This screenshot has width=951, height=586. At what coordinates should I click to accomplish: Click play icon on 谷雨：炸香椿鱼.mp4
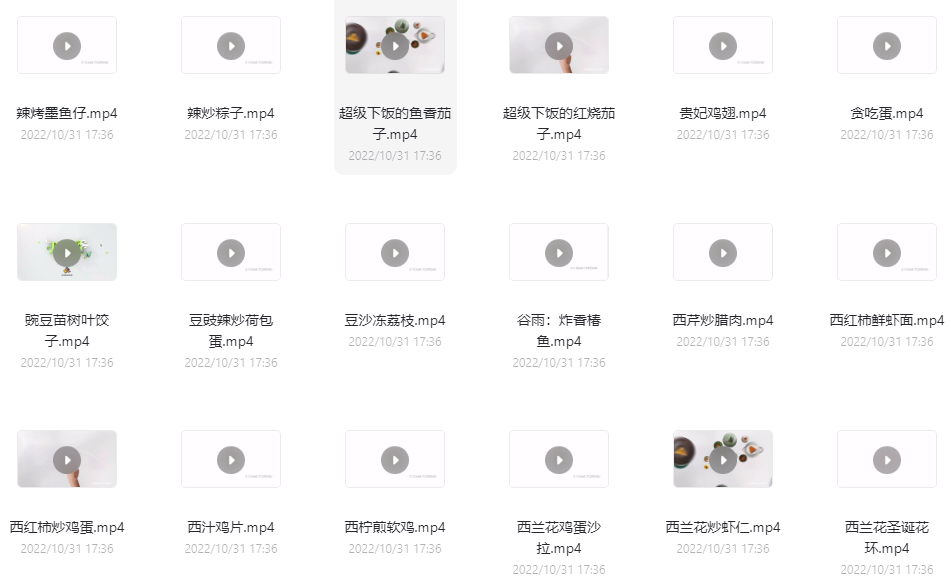[559, 253]
